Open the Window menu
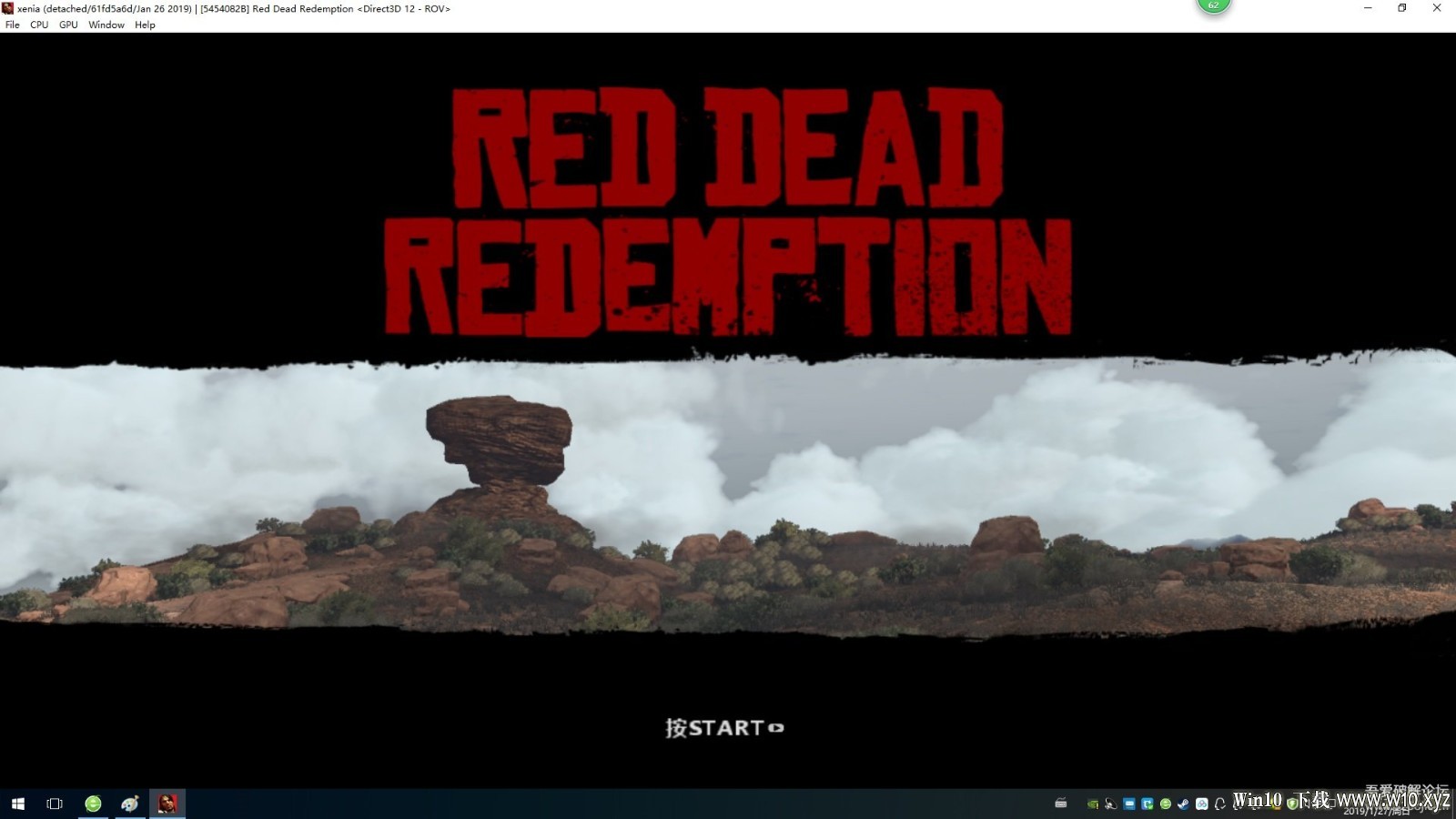The image size is (1456, 819). point(106,25)
